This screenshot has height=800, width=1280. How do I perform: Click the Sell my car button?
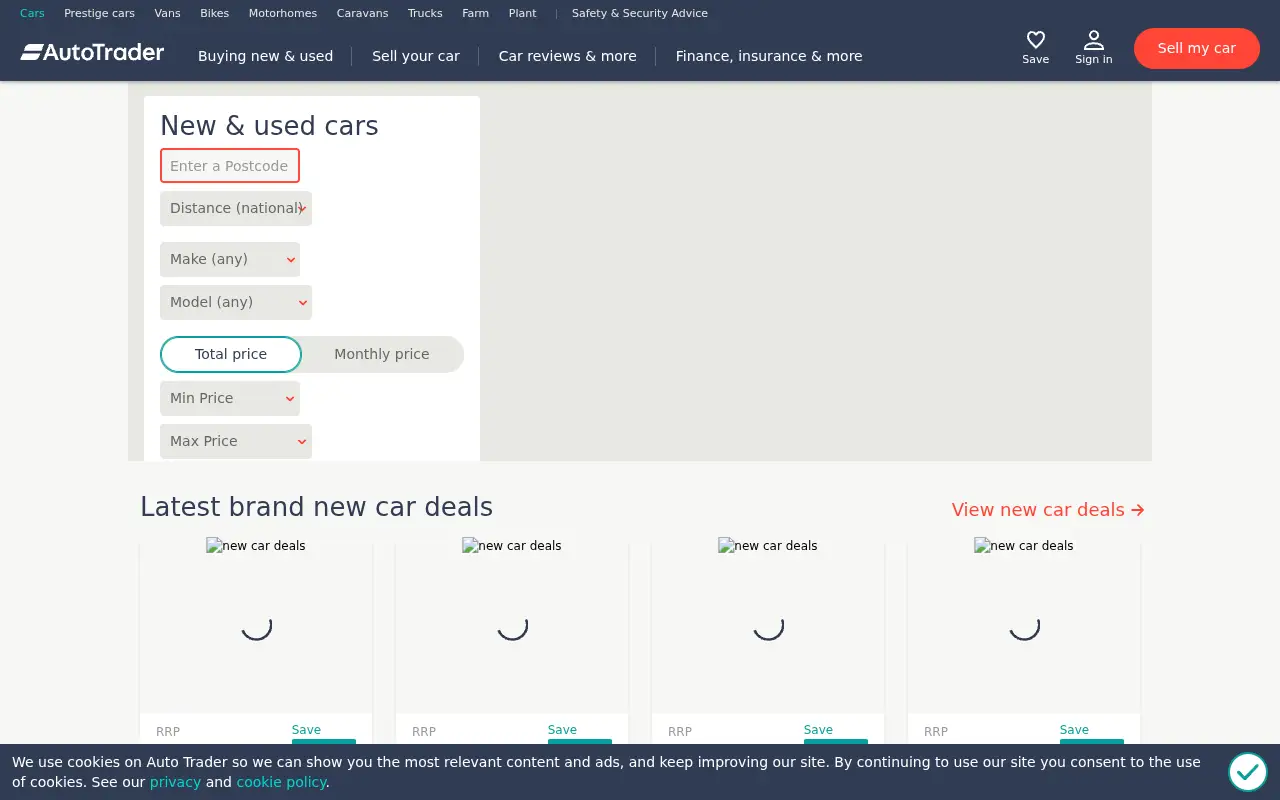1197,48
